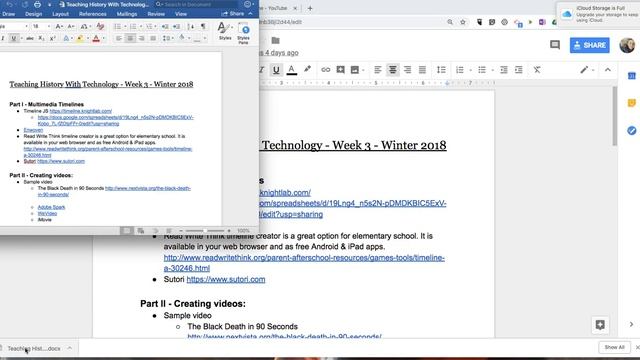Click the Sort icon in Word
The image size is (640, 360).
191,27
